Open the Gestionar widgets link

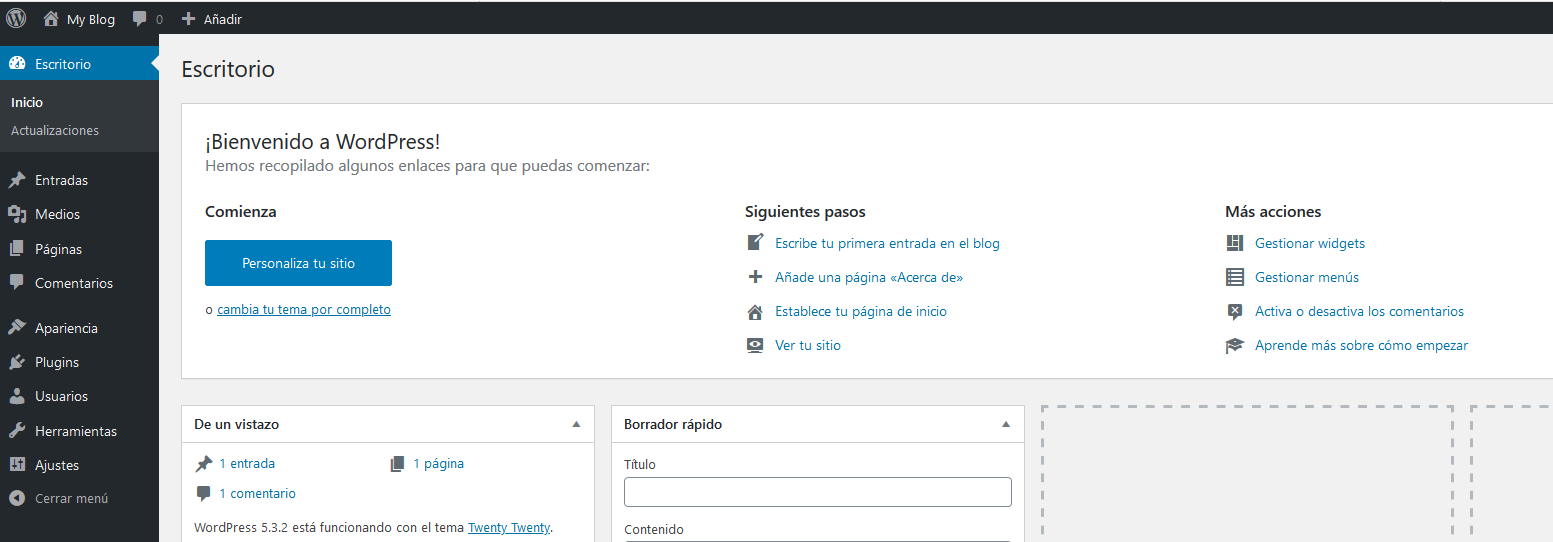(x=1310, y=243)
